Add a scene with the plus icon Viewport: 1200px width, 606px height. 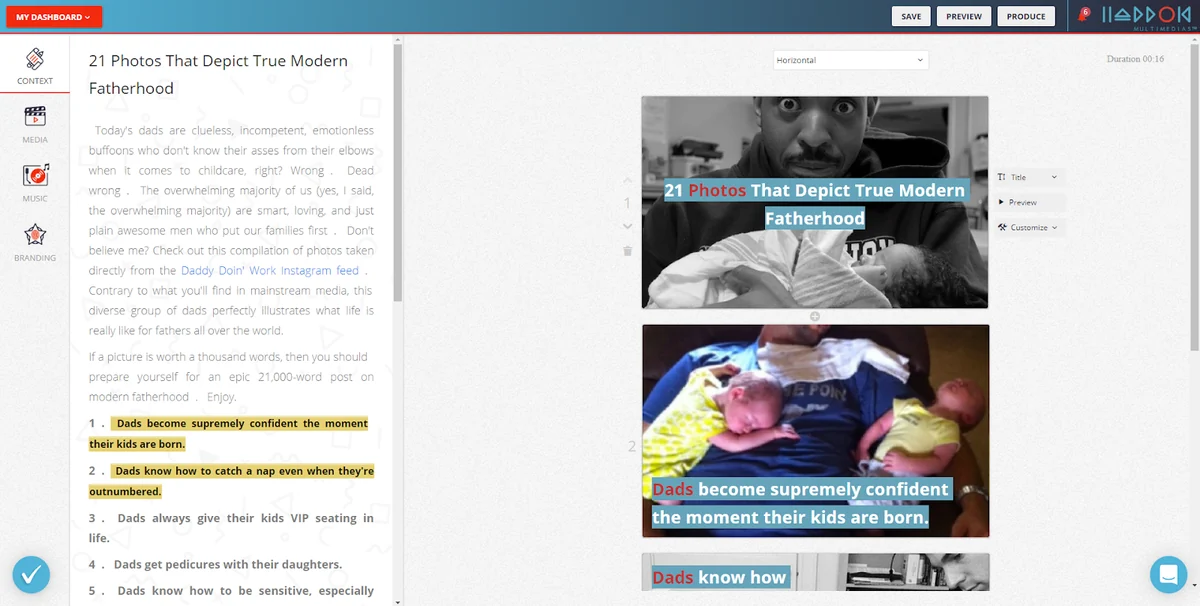click(815, 316)
